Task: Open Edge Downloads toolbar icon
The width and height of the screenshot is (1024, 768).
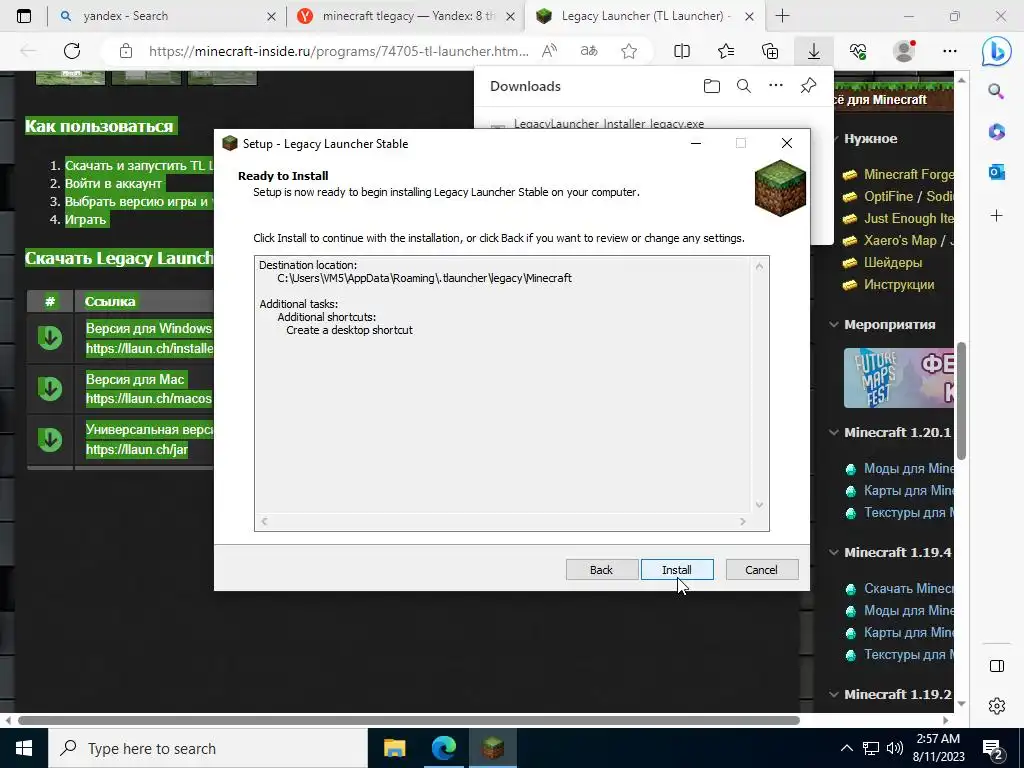Action: [x=814, y=51]
